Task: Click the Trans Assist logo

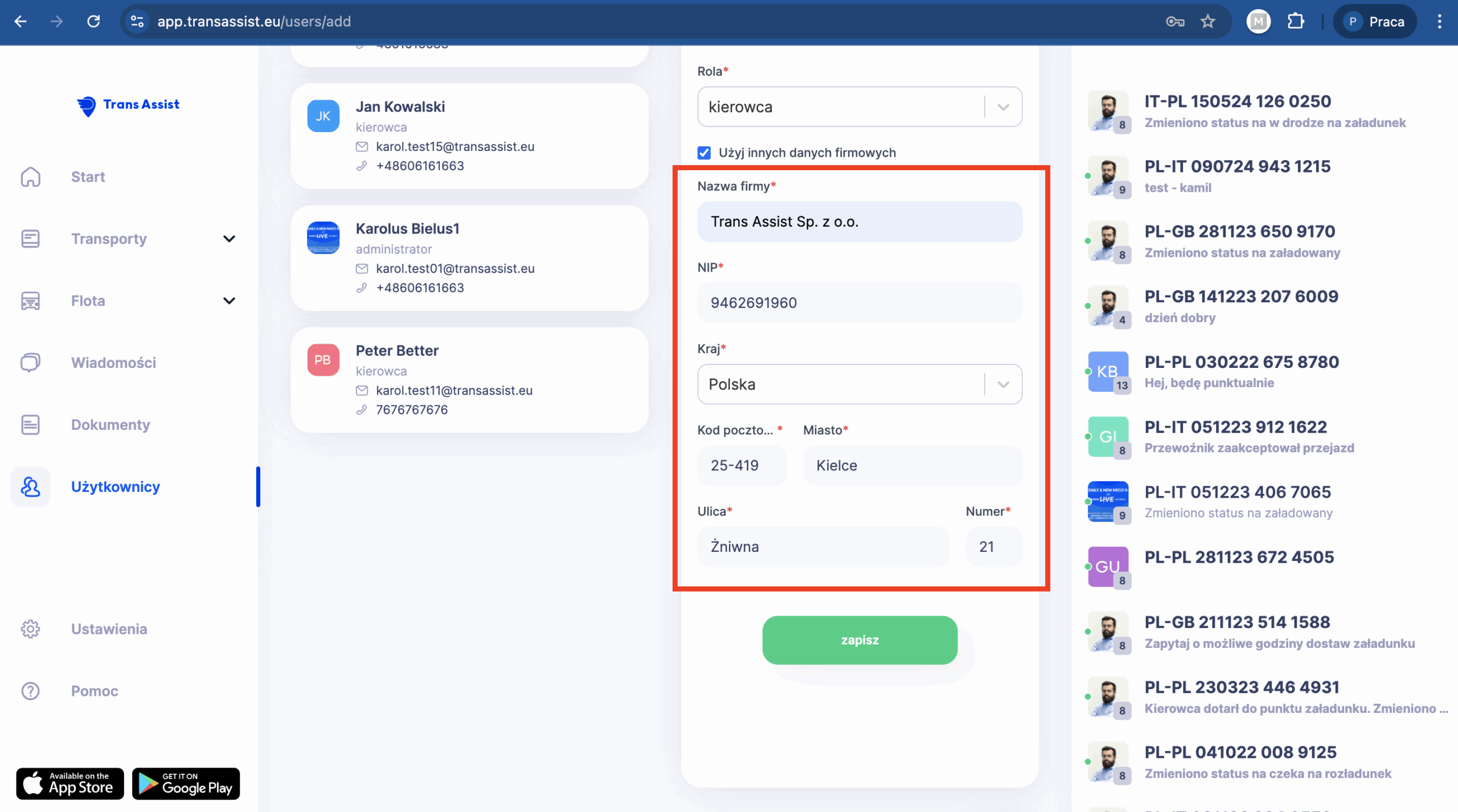Action: 129,105
